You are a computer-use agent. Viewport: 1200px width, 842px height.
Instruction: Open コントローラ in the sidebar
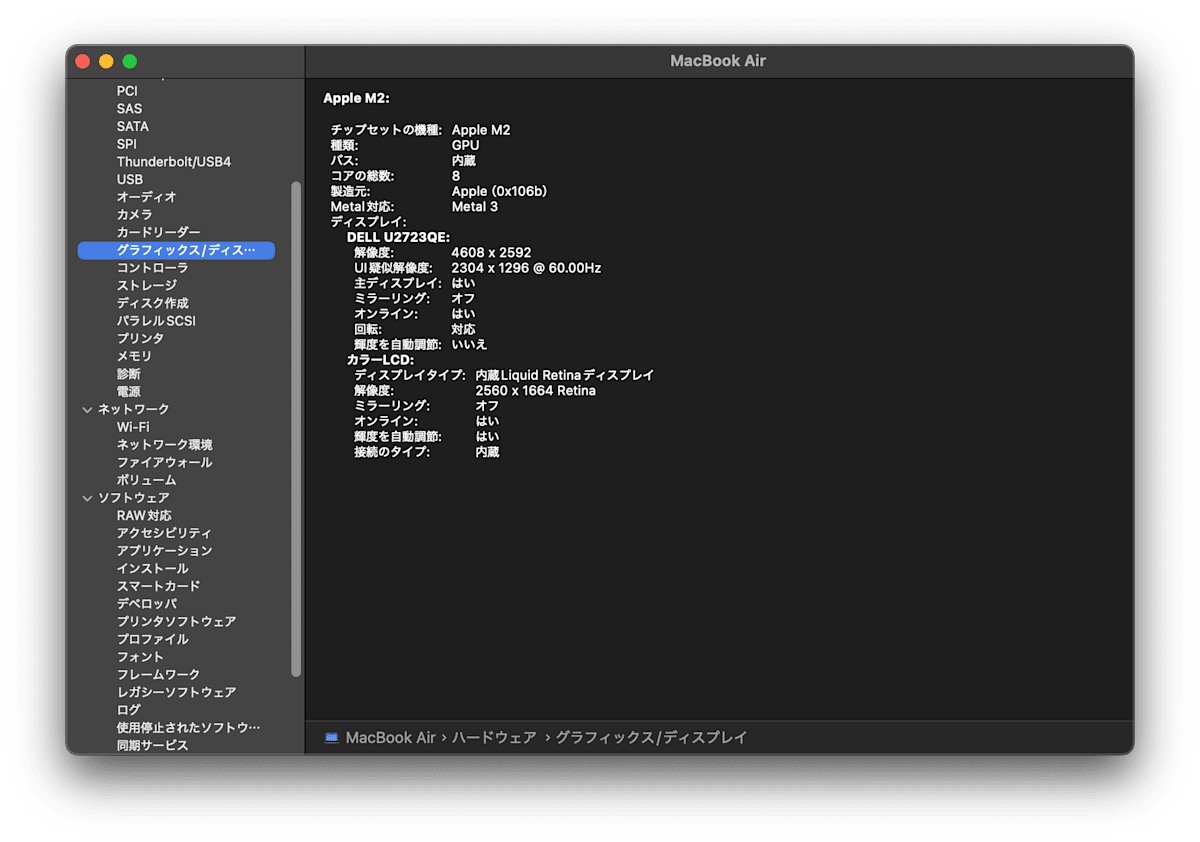pyautogui.click(x=152, y=268)
